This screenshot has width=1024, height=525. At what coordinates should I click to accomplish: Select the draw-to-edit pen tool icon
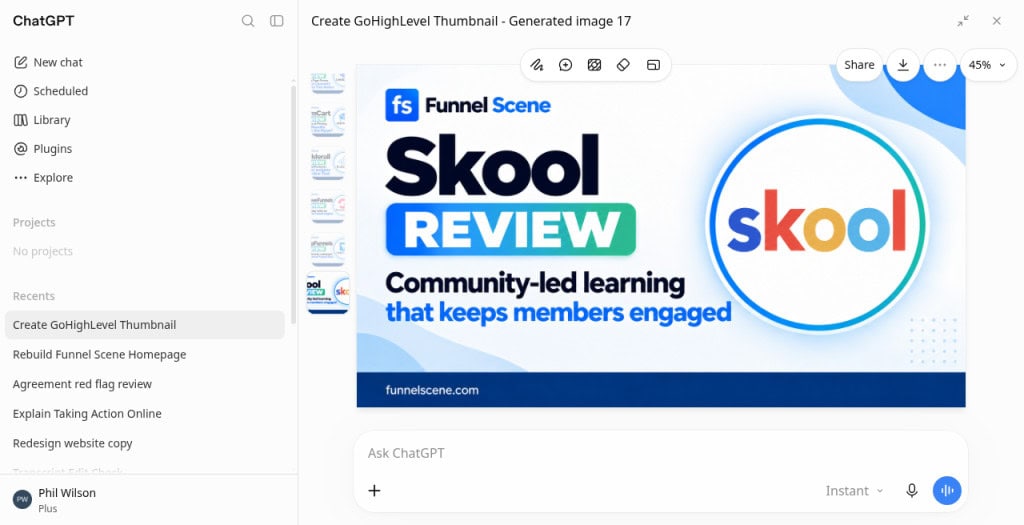[x=536, y=65]
